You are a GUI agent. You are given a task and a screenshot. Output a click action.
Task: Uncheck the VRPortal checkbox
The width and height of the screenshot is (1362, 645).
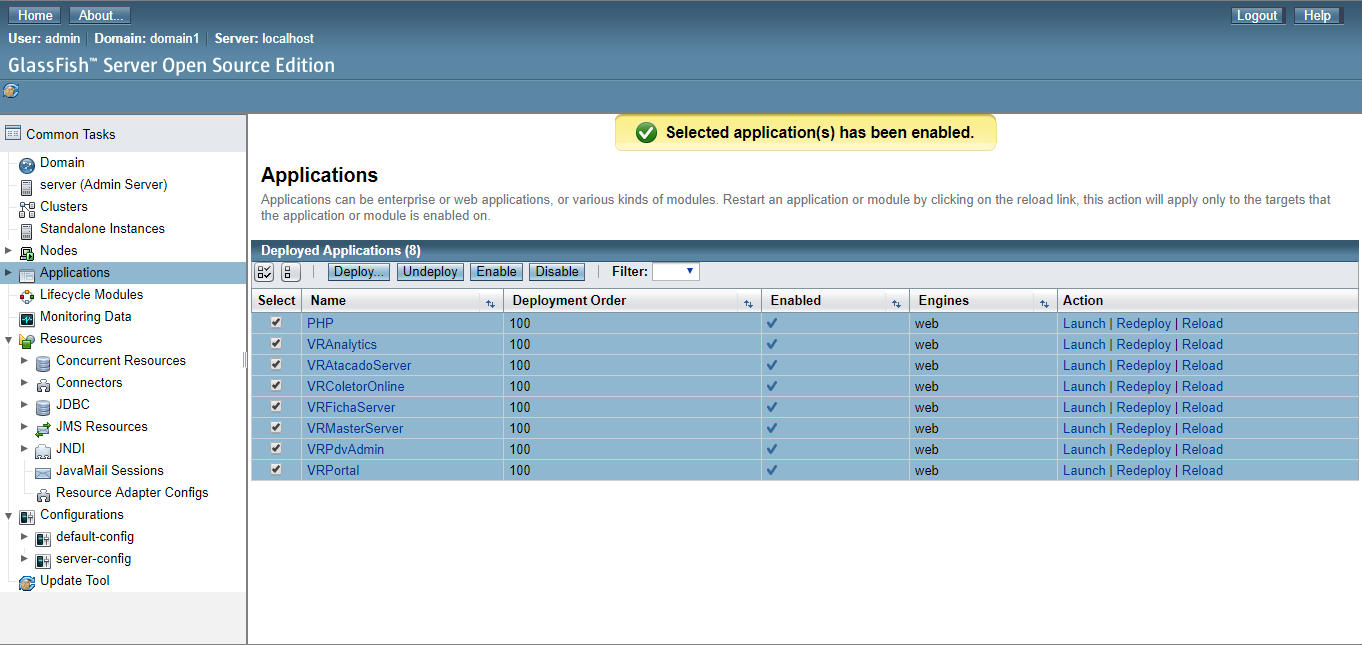[x=276, y=469]
